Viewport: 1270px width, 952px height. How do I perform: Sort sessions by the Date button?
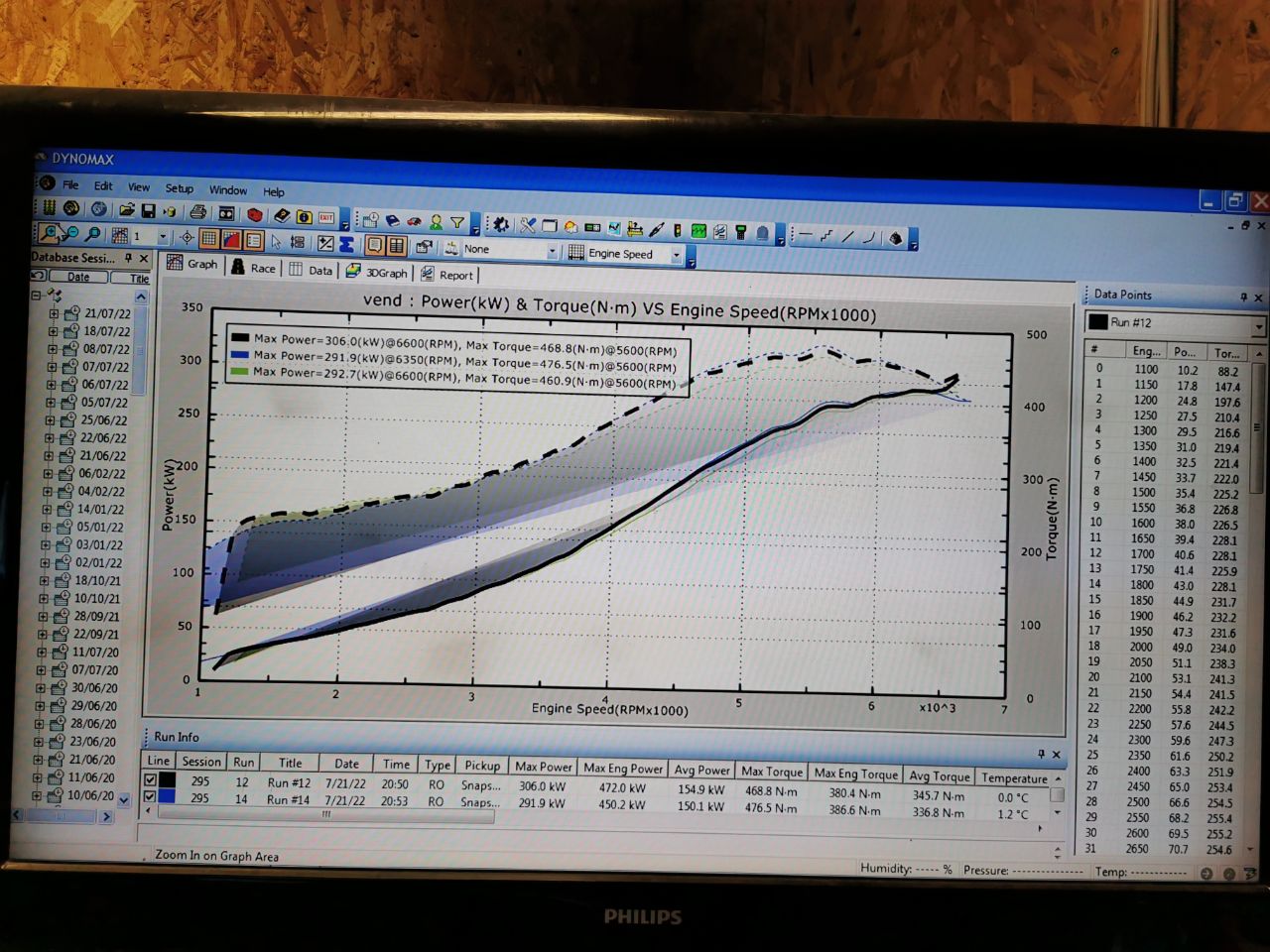click(x=77, y=278)
